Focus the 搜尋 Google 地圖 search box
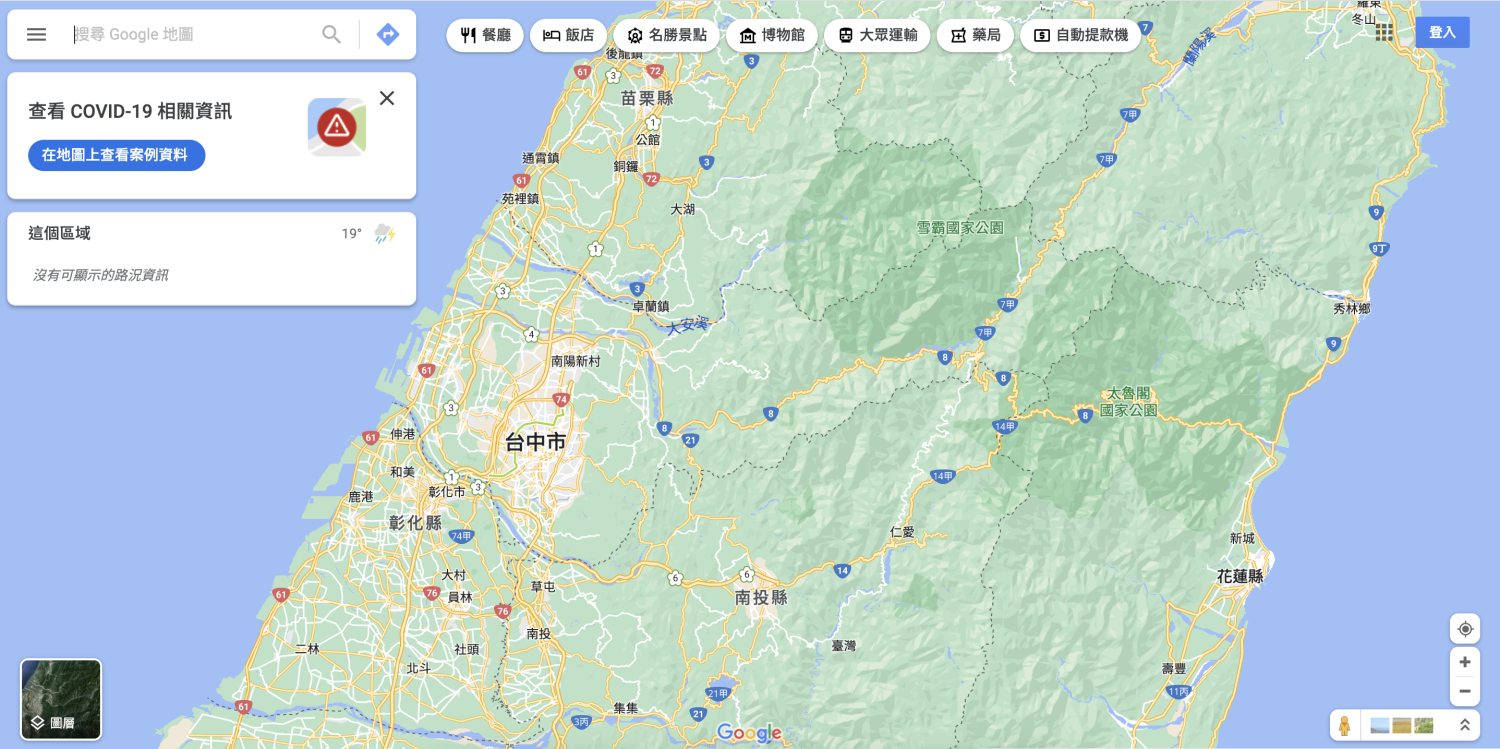This screenshot has height=749, width=1500. pyautogui.click(x=190, y=34)
